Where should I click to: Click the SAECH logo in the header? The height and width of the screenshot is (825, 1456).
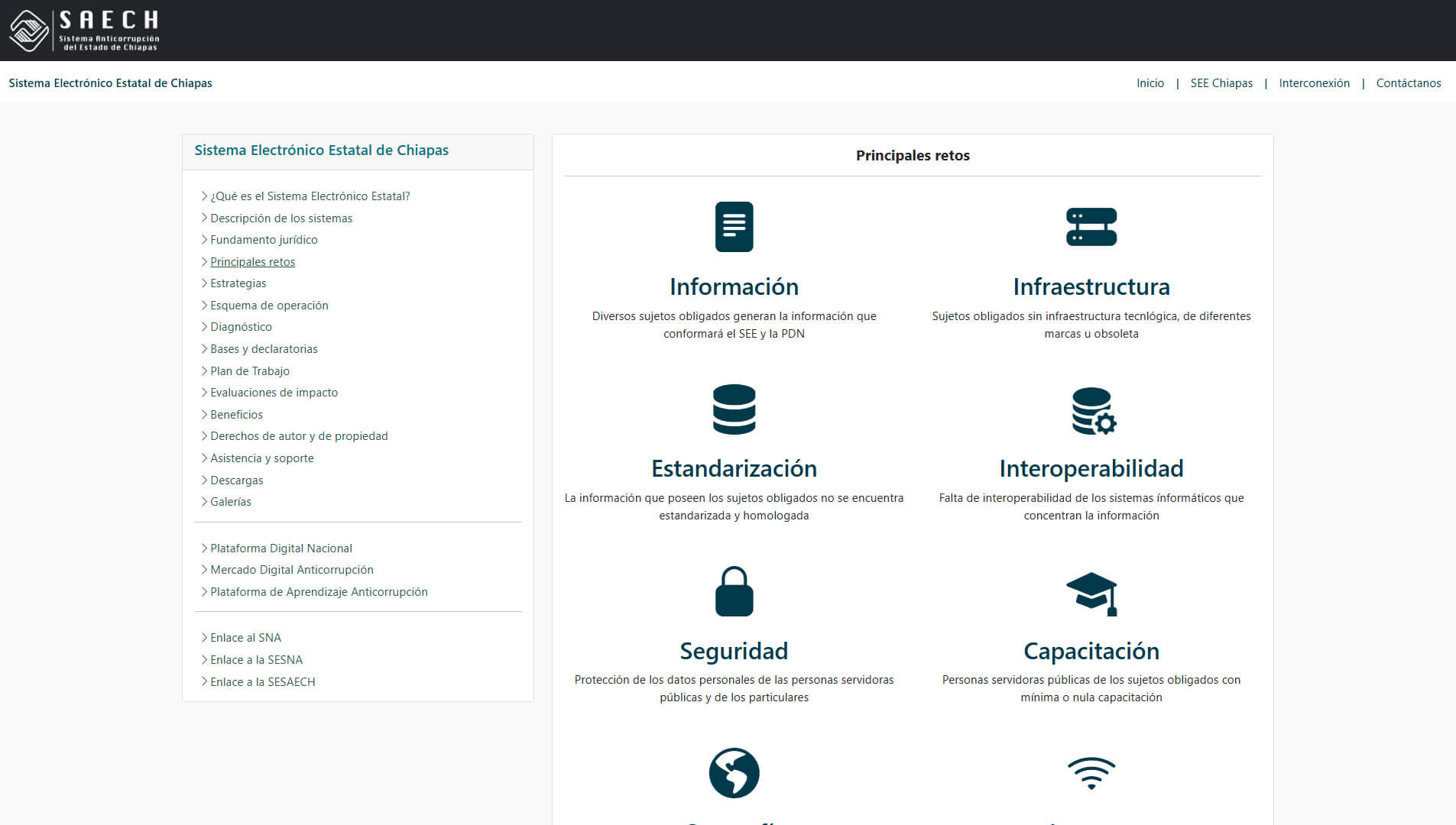84,31
